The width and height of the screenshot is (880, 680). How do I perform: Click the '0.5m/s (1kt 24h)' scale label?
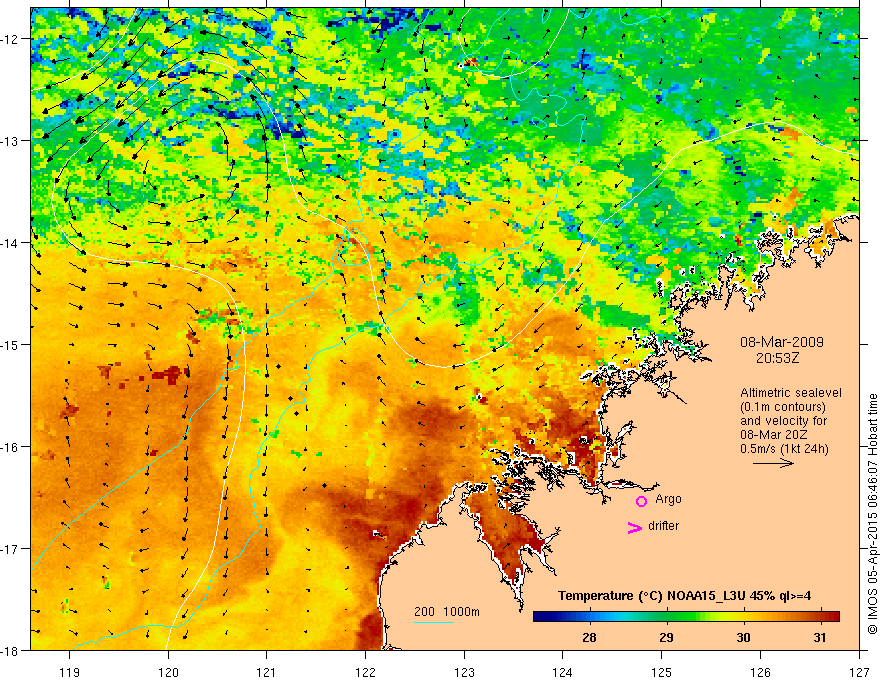(x=784, y=449)
